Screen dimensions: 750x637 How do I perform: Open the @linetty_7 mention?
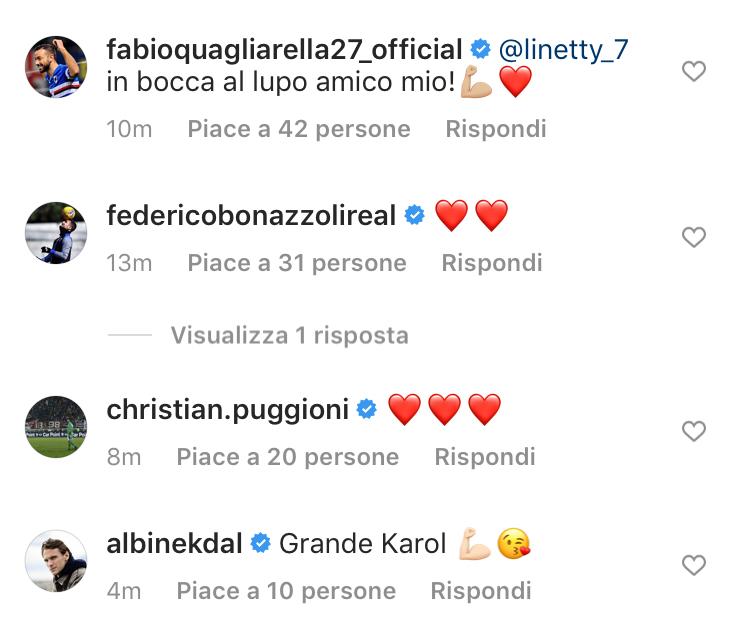pyautogui.click(x=563, y=49)
